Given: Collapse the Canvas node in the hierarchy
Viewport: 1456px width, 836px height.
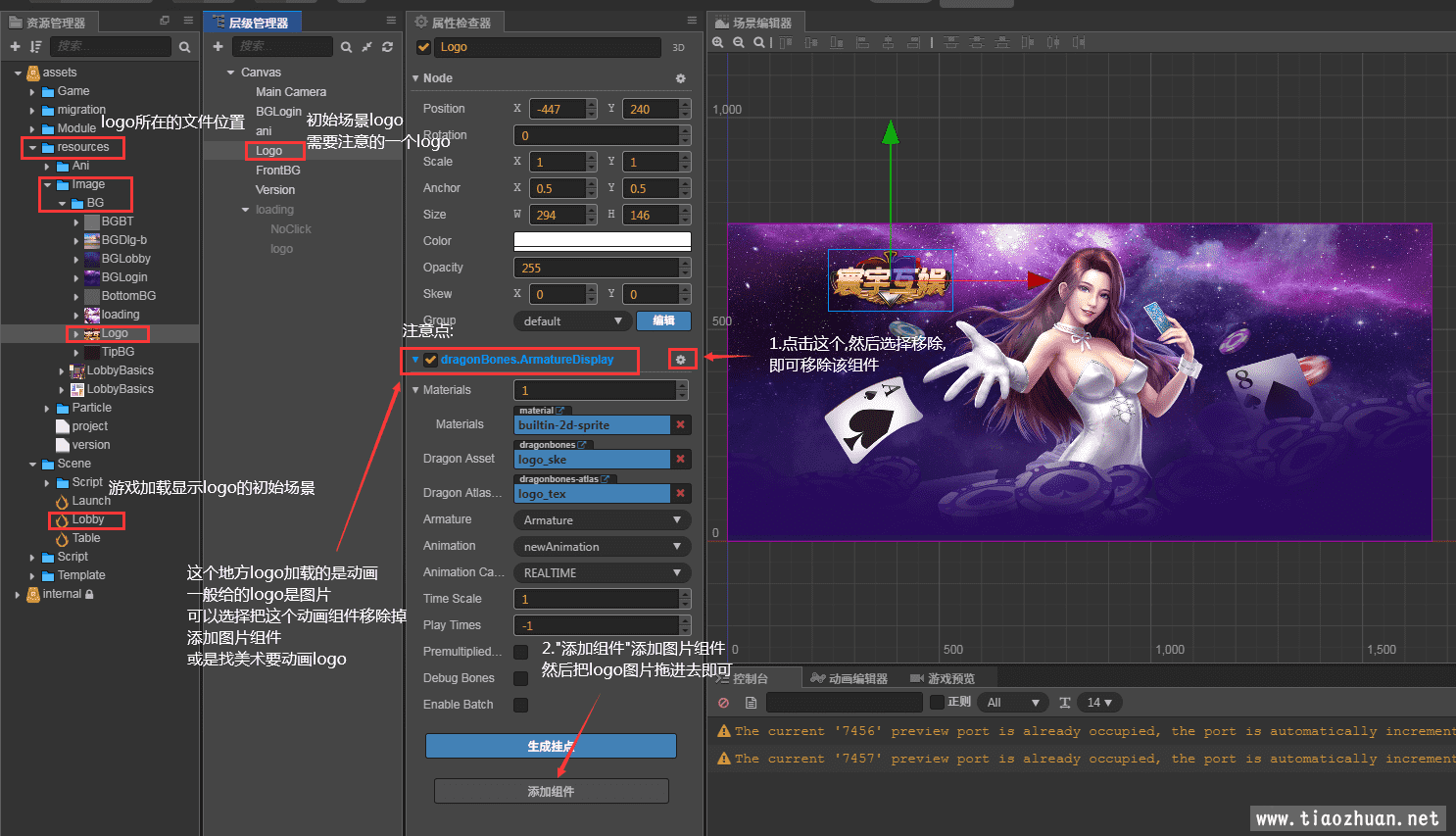Looking at the screenshot, I should coord(231,73).
